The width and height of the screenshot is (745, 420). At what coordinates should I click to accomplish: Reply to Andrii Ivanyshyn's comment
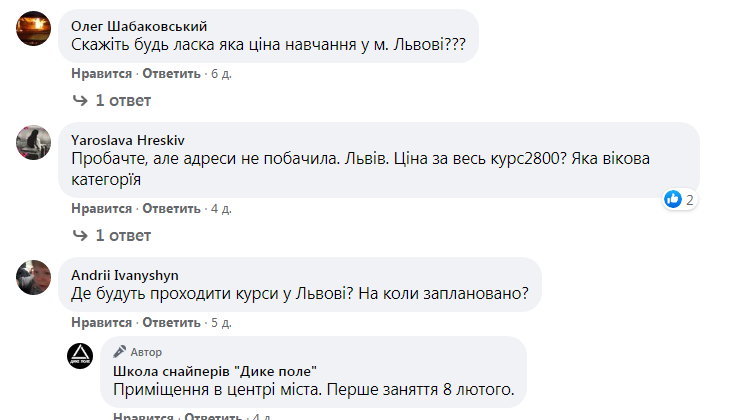coord(171,323)
